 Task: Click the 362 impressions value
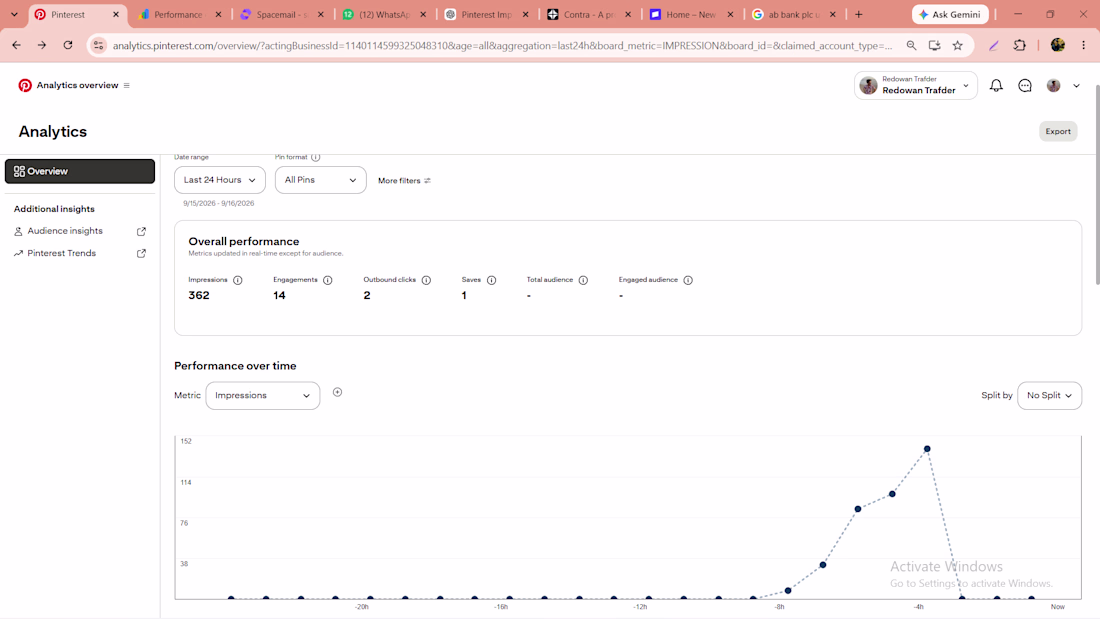pos(199,295)
